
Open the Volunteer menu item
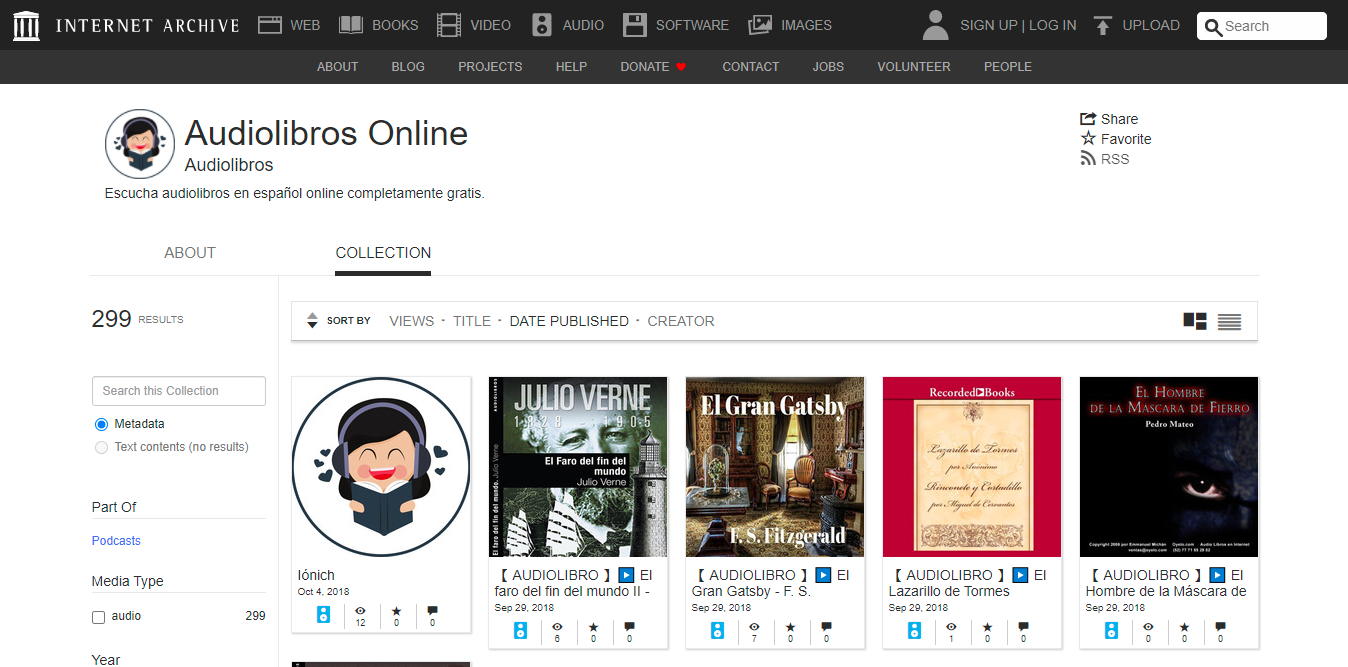(914, 67)
